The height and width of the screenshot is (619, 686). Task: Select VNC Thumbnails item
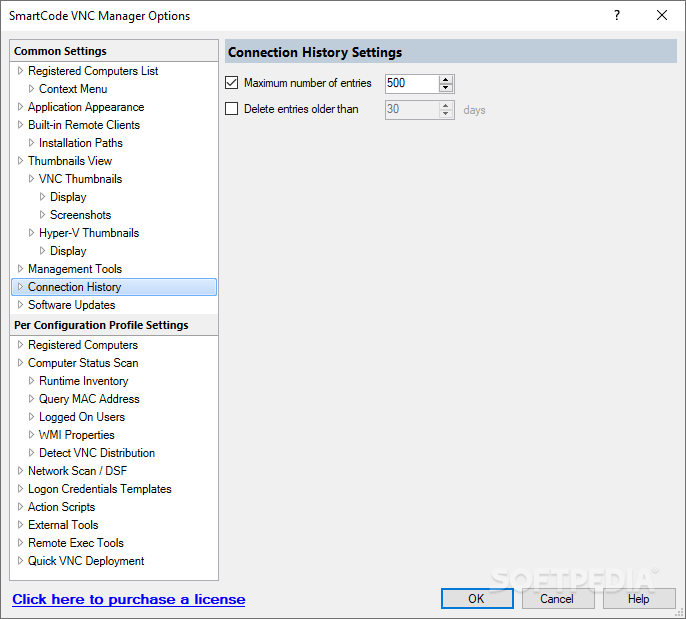[80, 179]
